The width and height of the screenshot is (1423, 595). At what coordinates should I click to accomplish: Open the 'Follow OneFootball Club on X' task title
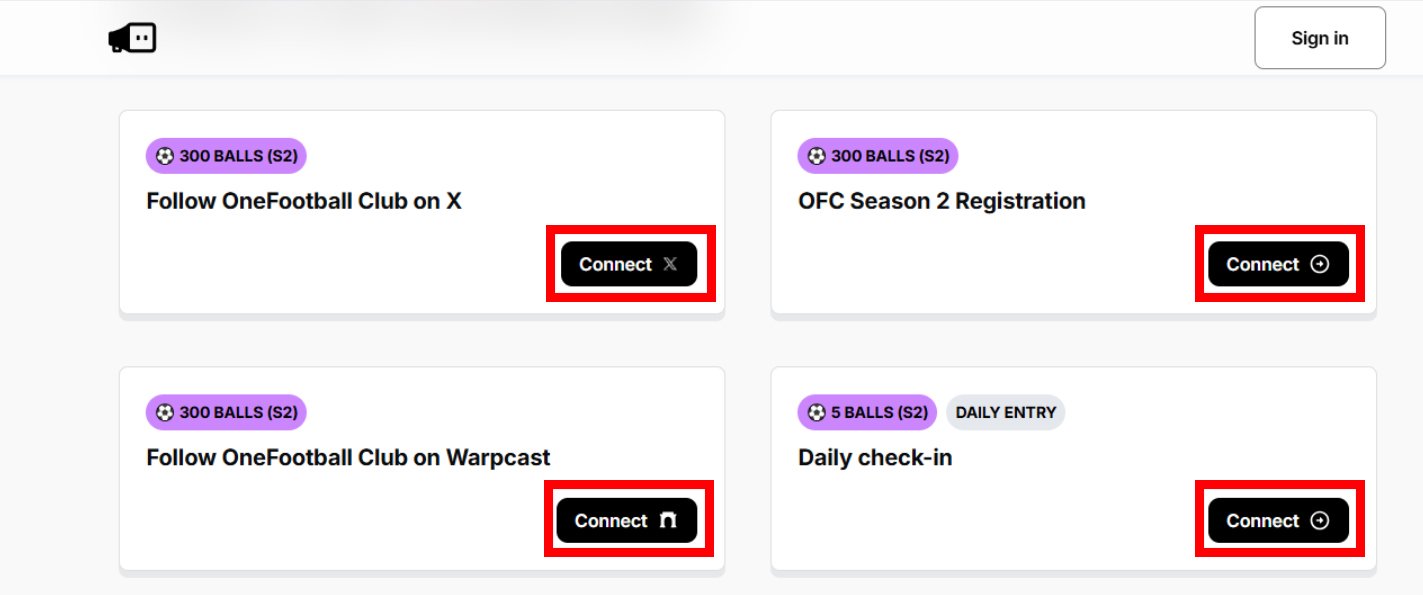(304, 201)
